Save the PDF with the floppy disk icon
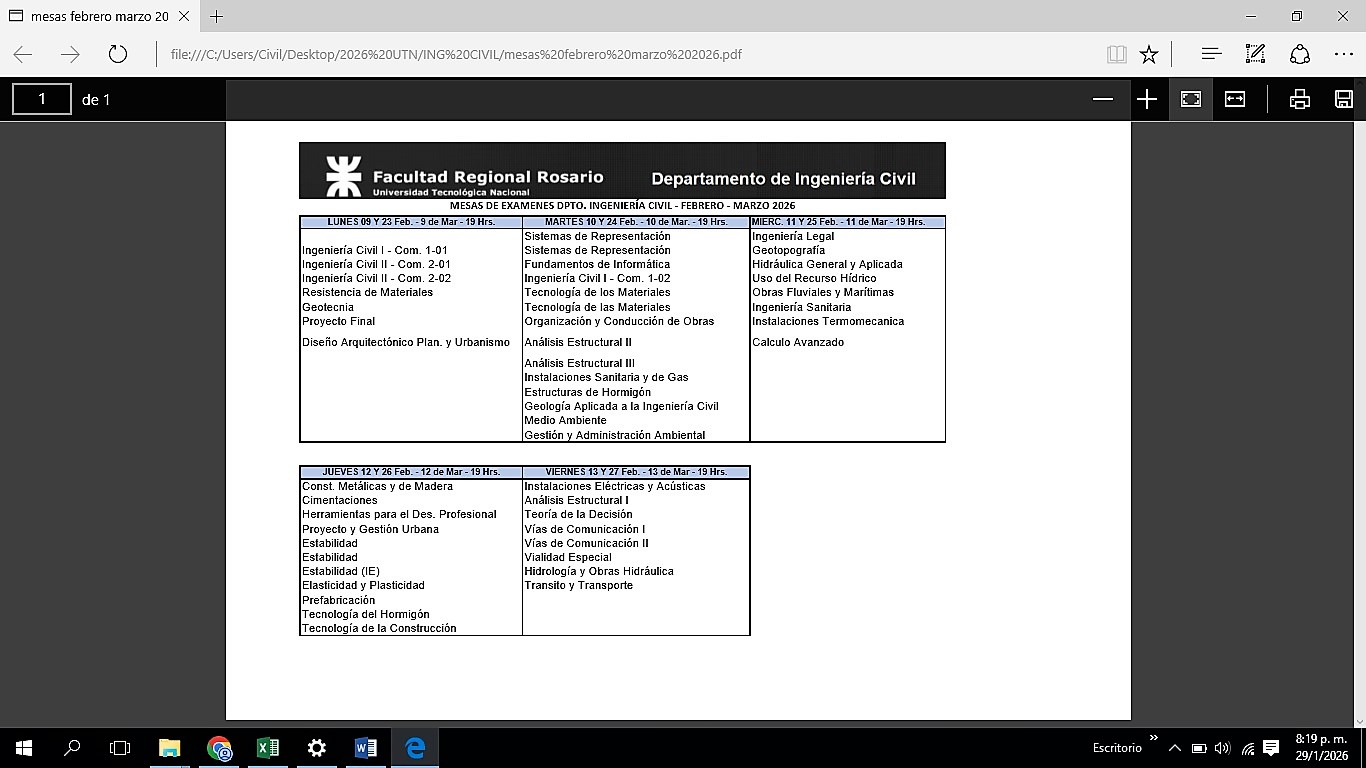 (x=1344, y=99)
